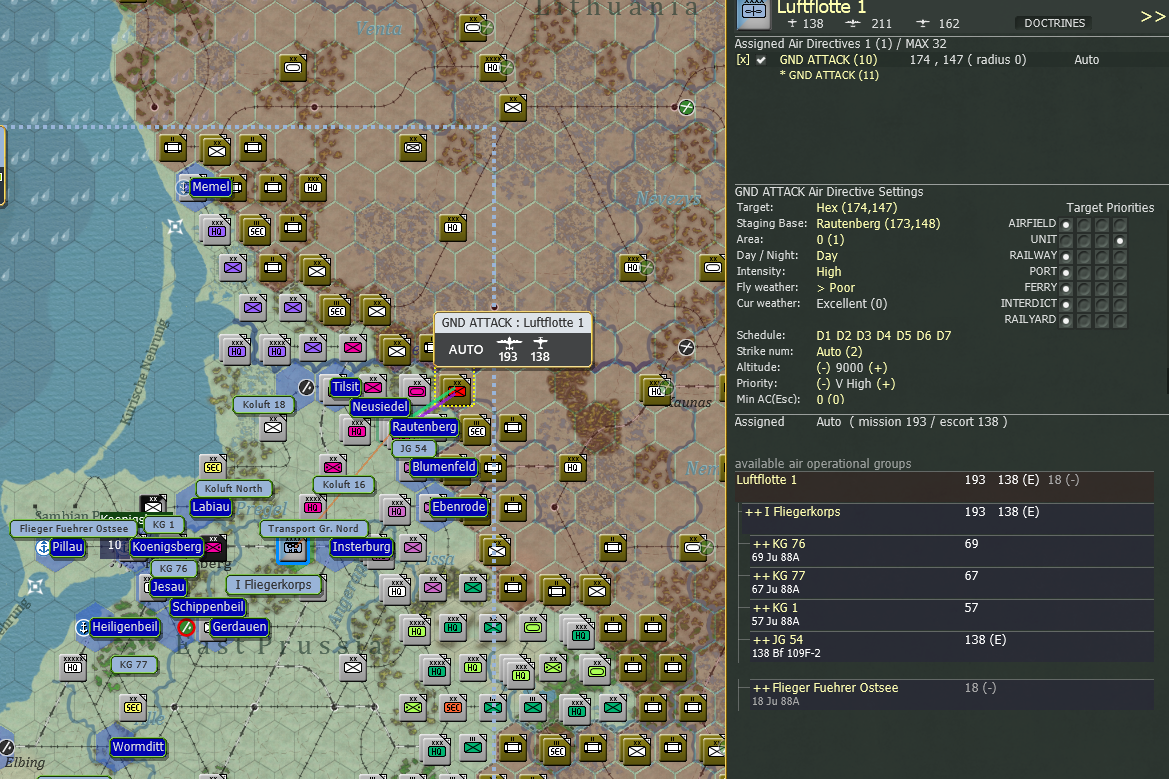Viewport: 1169px width, 779px height.
Task: Click the Strike num value Auto (2)
Action: click(839, 352)
